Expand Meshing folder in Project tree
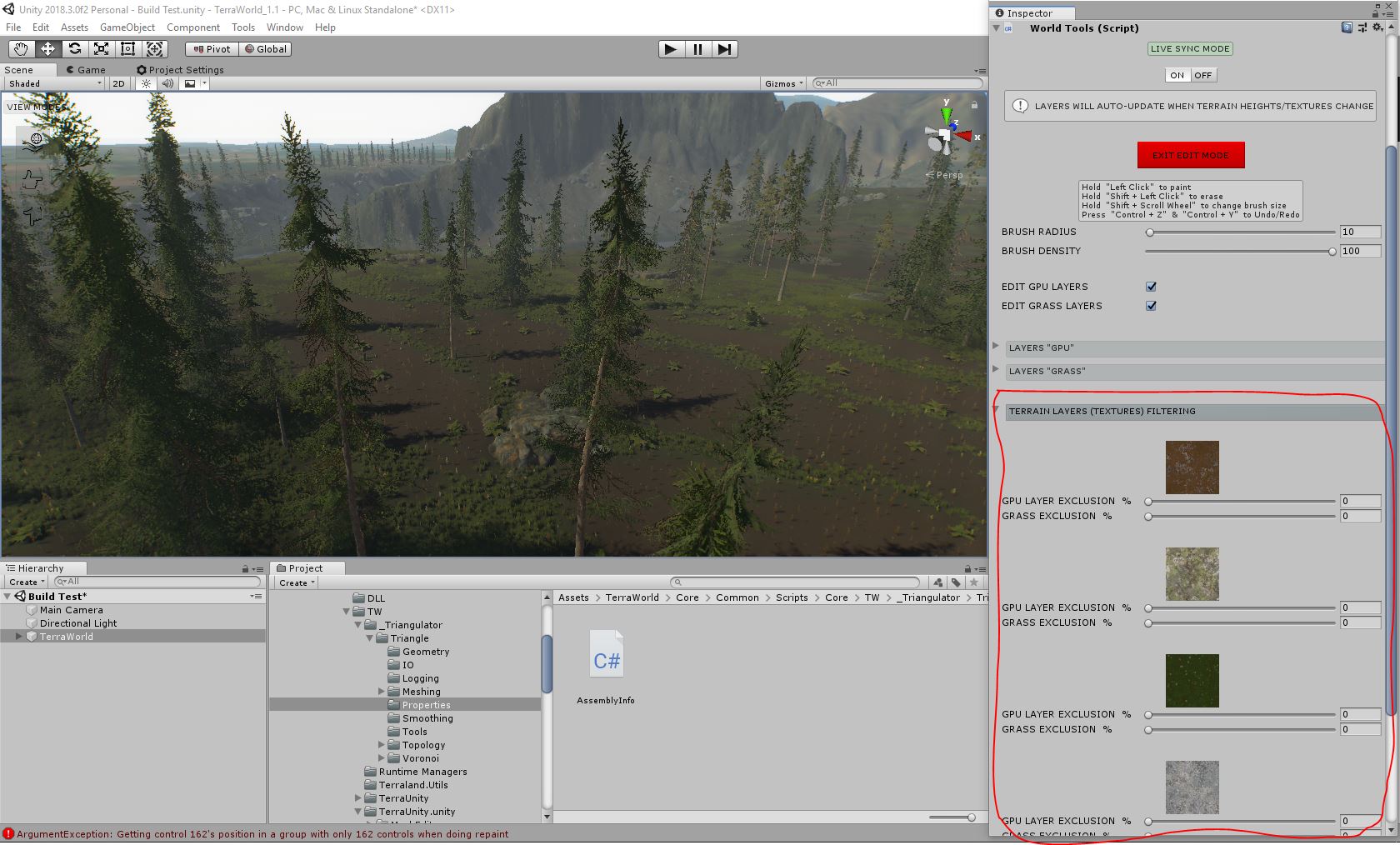 coord(382,692)
